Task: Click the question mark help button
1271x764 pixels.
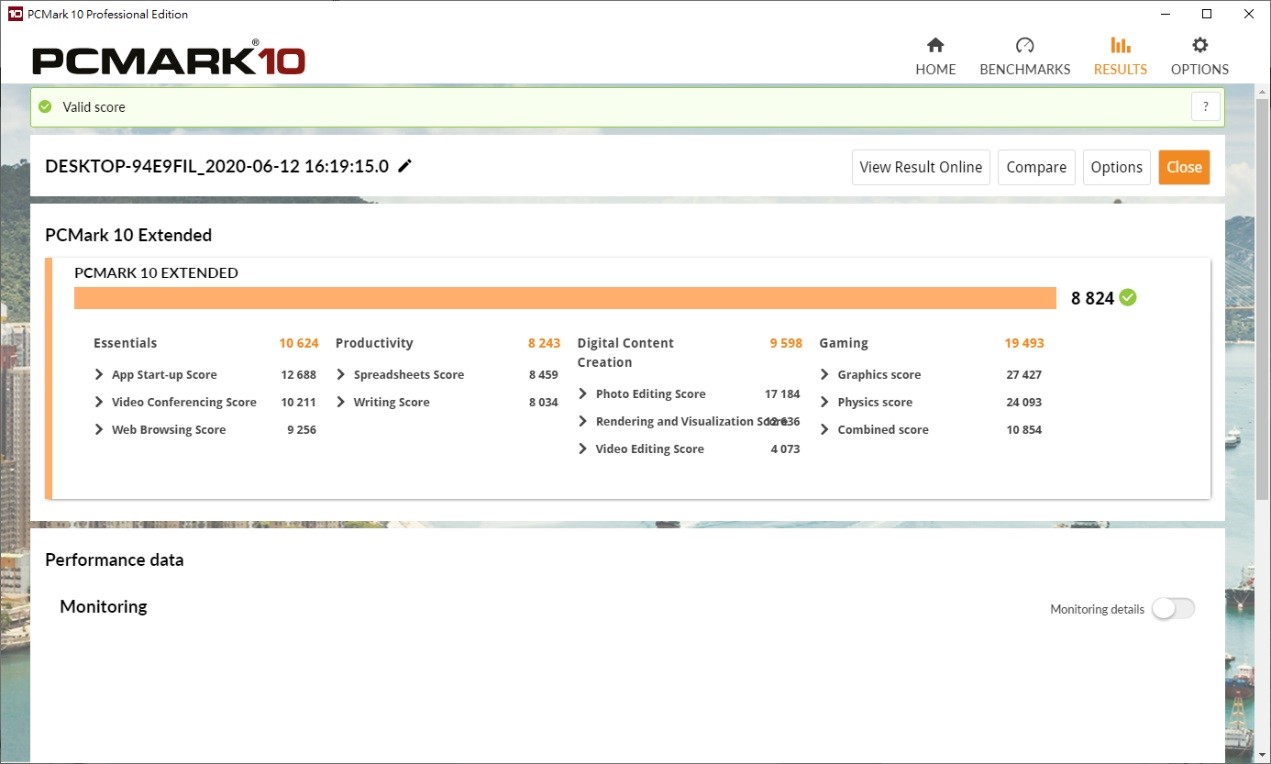Action: point(1206,107)
